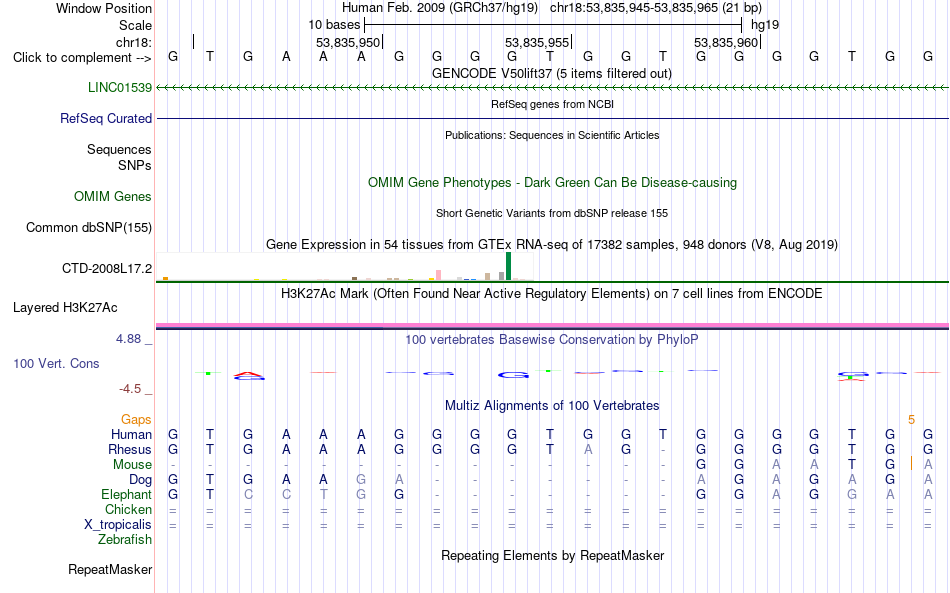Select the Elephant alignment row label
This screenshot has height=593, width=950.
[x=127, y=494]
